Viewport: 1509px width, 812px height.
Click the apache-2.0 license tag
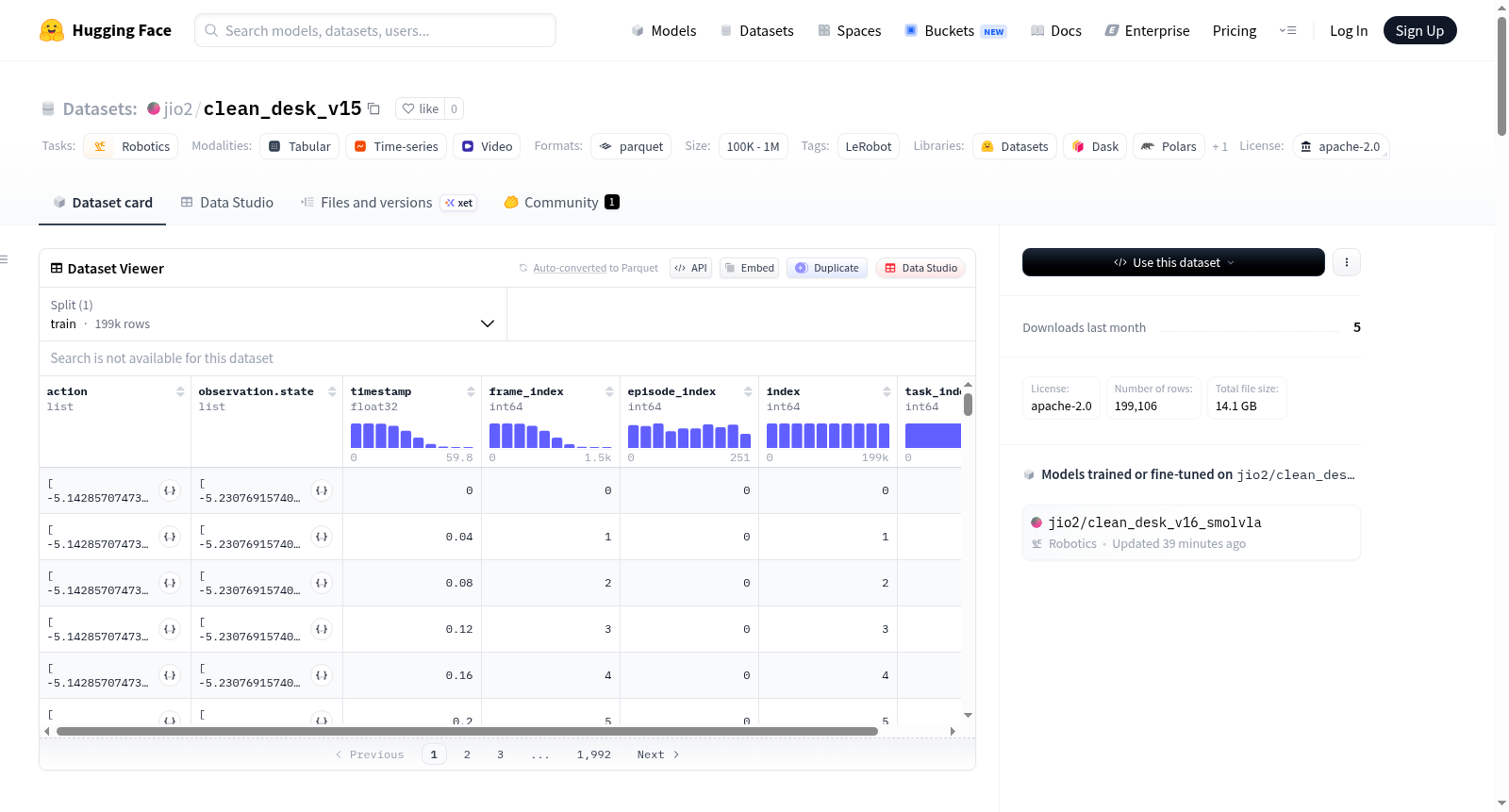pos(1340,146)
